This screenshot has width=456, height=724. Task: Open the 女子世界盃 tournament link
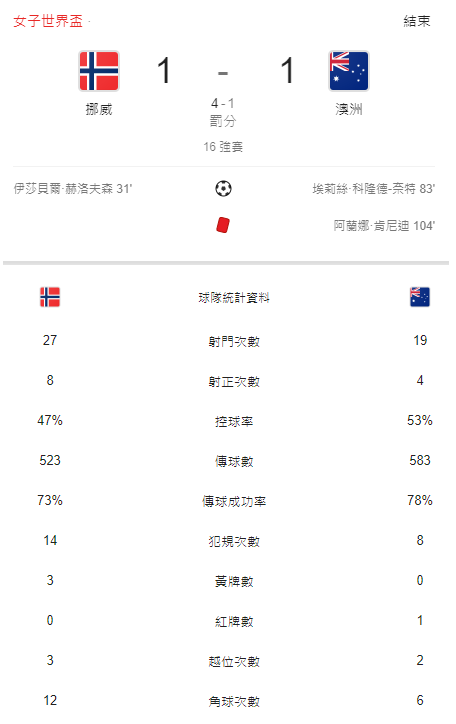48,21
